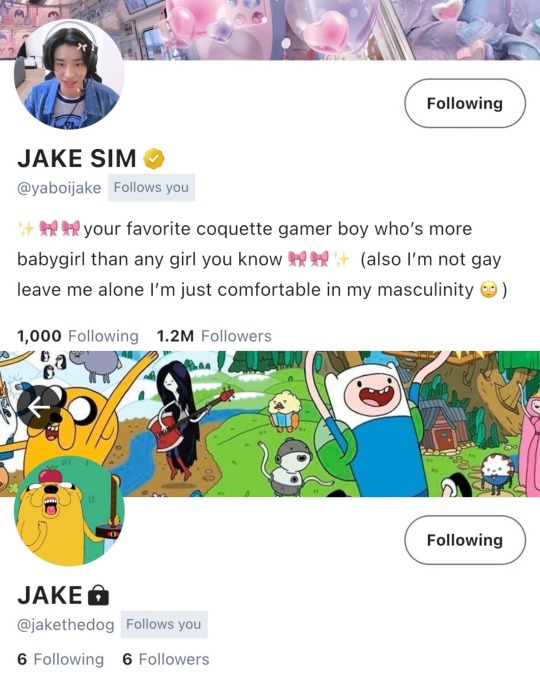540x675 pixels.
Task: Toggle Following button on JAKE SIM profile
Action: 465,103
